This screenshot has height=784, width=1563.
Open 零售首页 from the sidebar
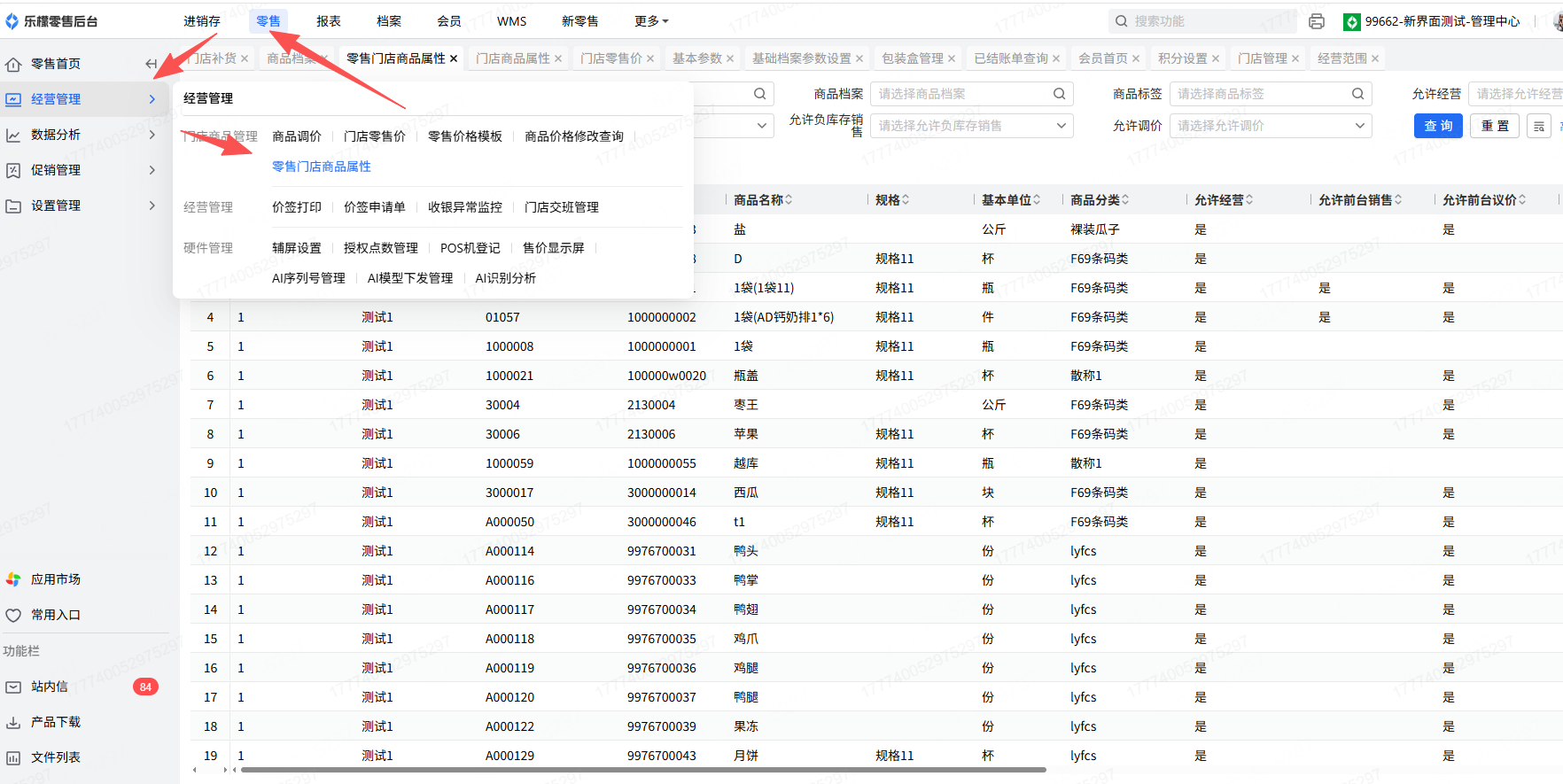56,64
